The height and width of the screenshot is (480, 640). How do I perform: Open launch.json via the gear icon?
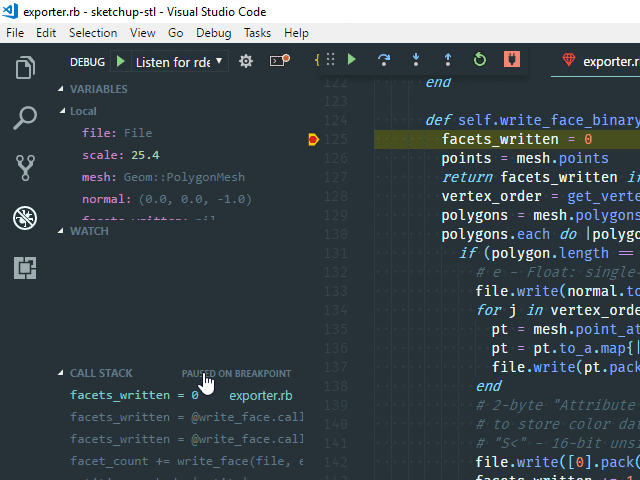(x=246, y=62)
